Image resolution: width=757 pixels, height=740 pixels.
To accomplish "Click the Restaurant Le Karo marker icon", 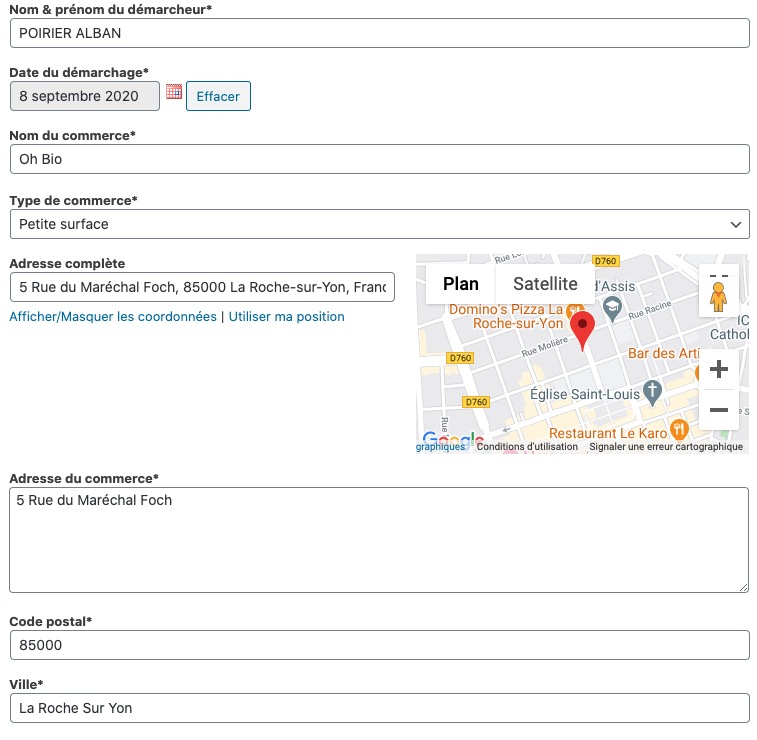I will point(679,429).
